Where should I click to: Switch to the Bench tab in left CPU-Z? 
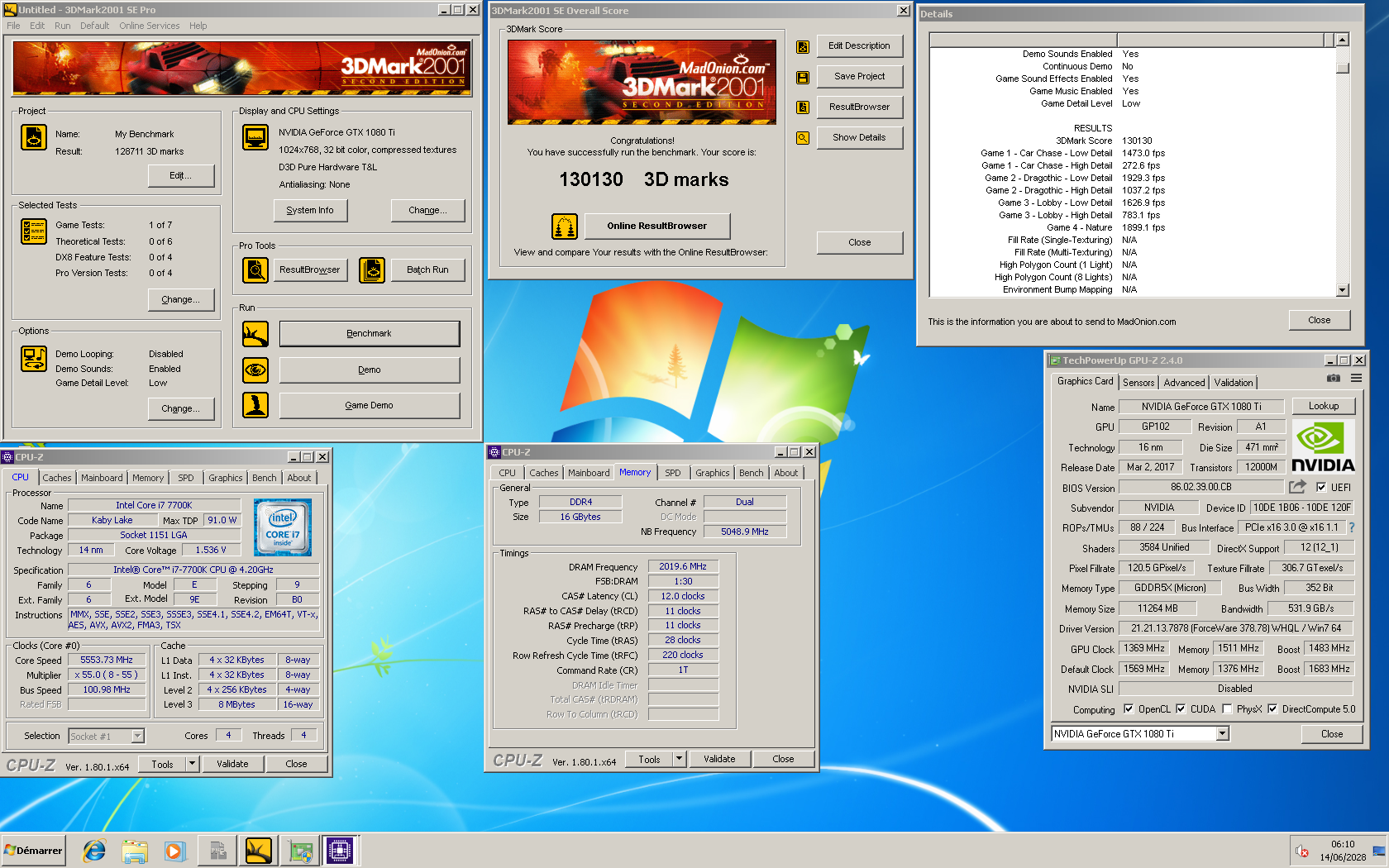[265, 478]
